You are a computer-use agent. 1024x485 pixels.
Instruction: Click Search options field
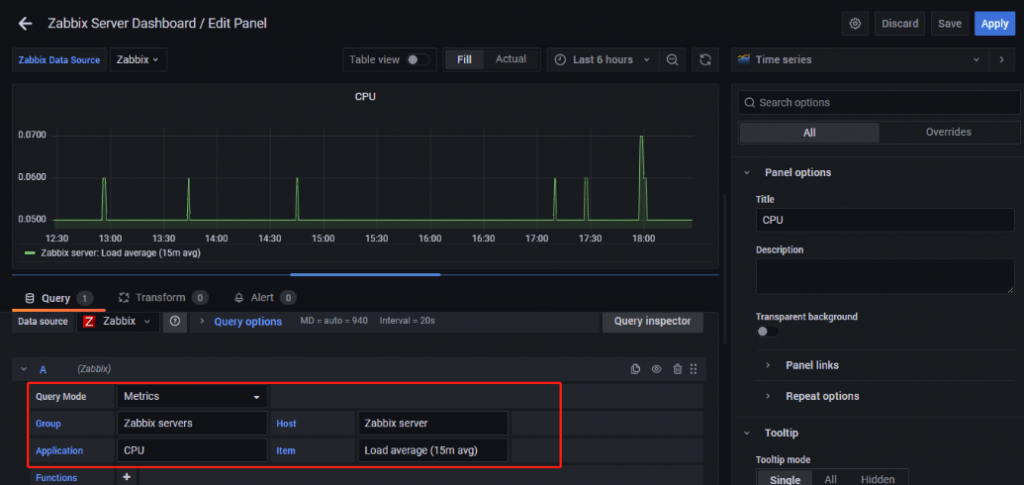(x=879, y=102)
